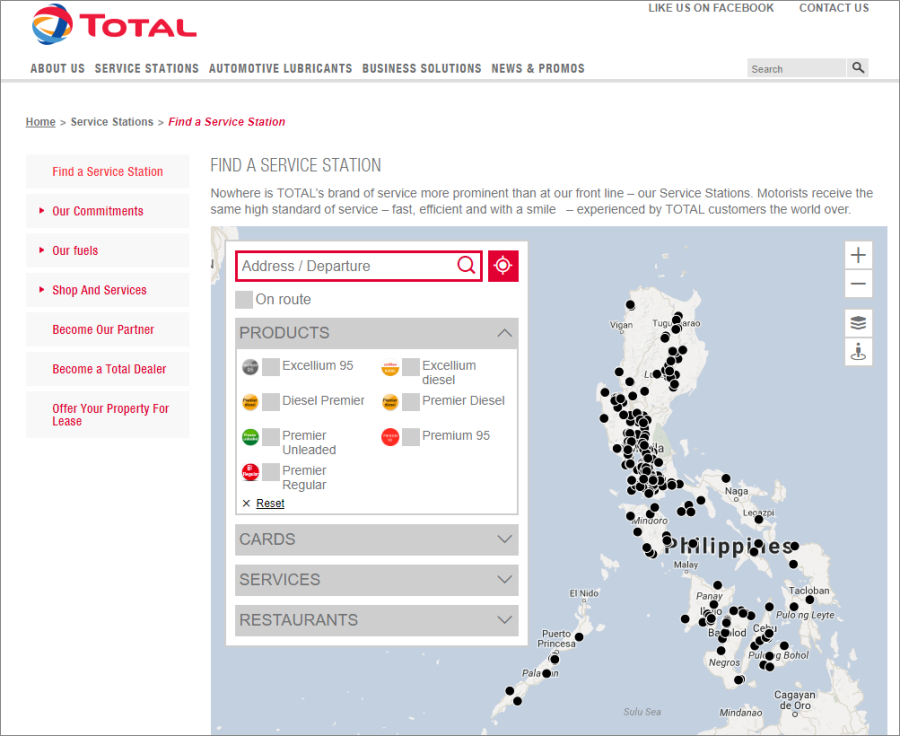Click the Diesel Premier product icon
The image size is (900, 736).
[250, 402]
